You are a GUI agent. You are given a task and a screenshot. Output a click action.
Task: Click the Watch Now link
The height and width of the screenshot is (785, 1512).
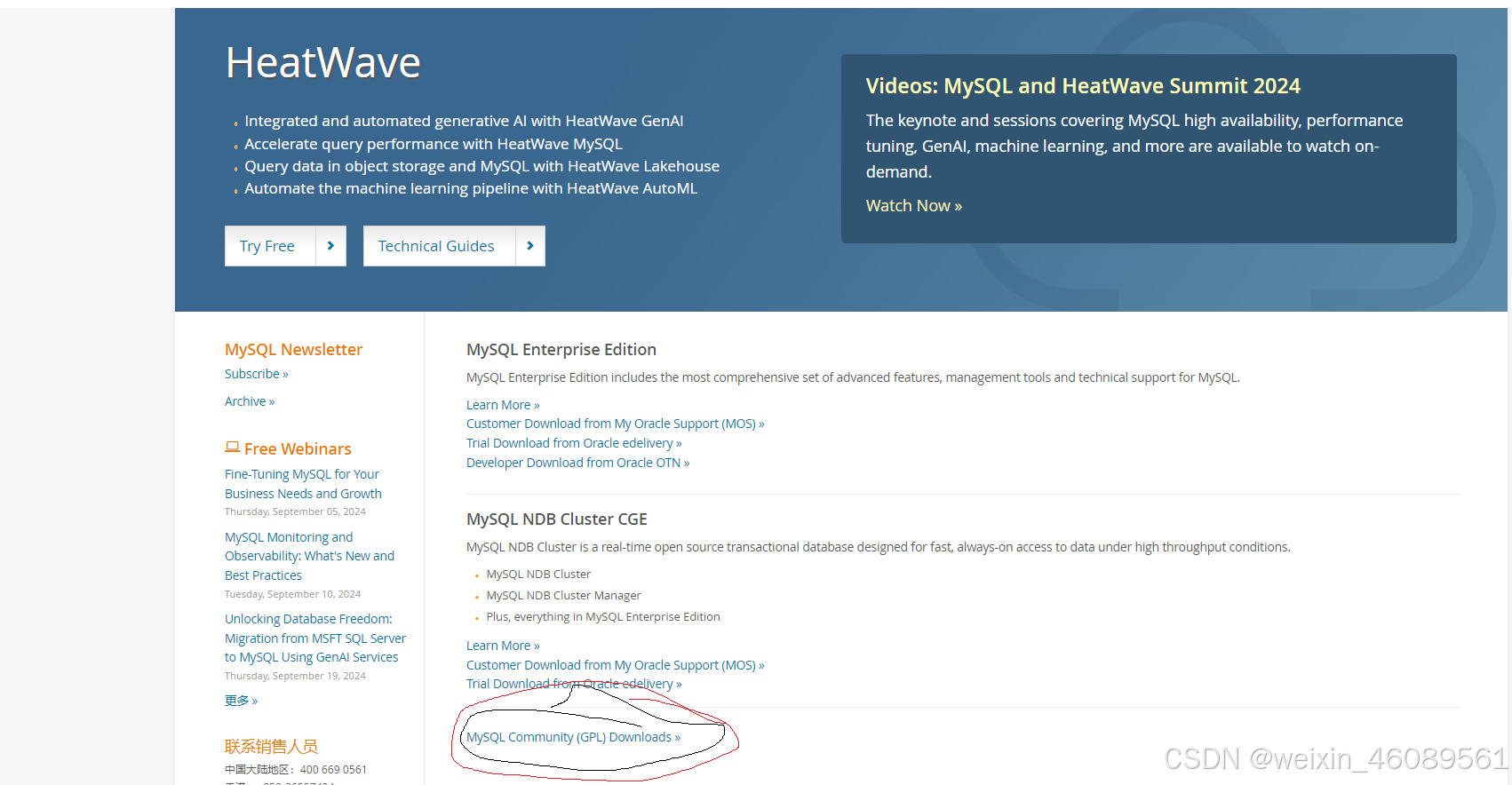[913, 206]
